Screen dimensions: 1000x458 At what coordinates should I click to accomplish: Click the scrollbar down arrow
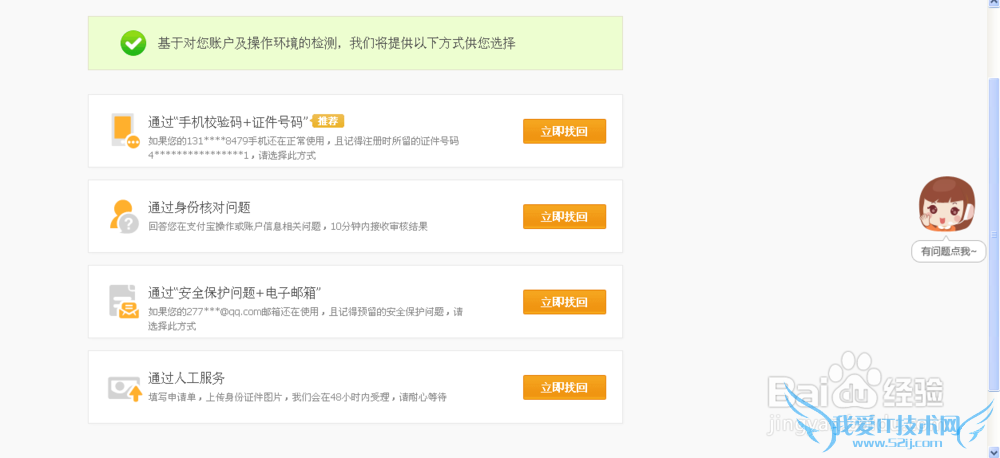[993, 452]
